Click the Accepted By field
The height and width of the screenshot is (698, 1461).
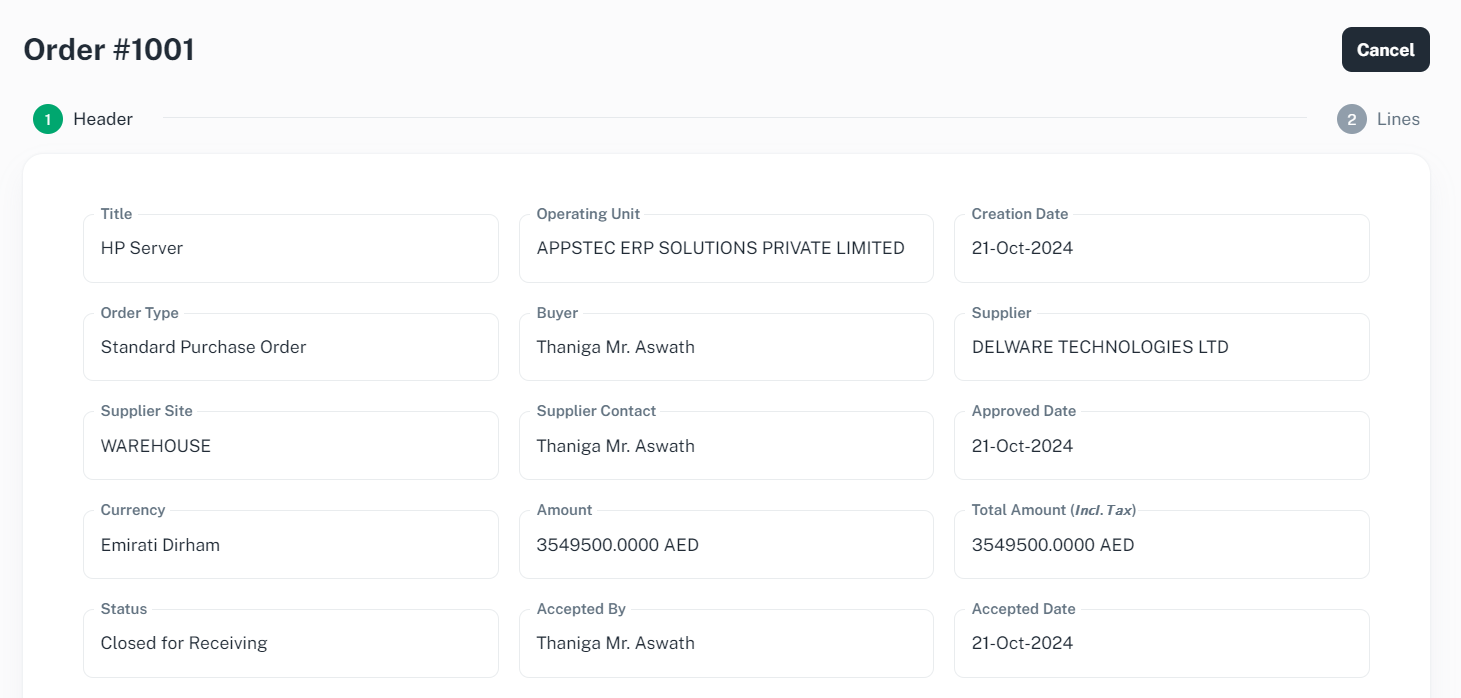coord(725,644)
